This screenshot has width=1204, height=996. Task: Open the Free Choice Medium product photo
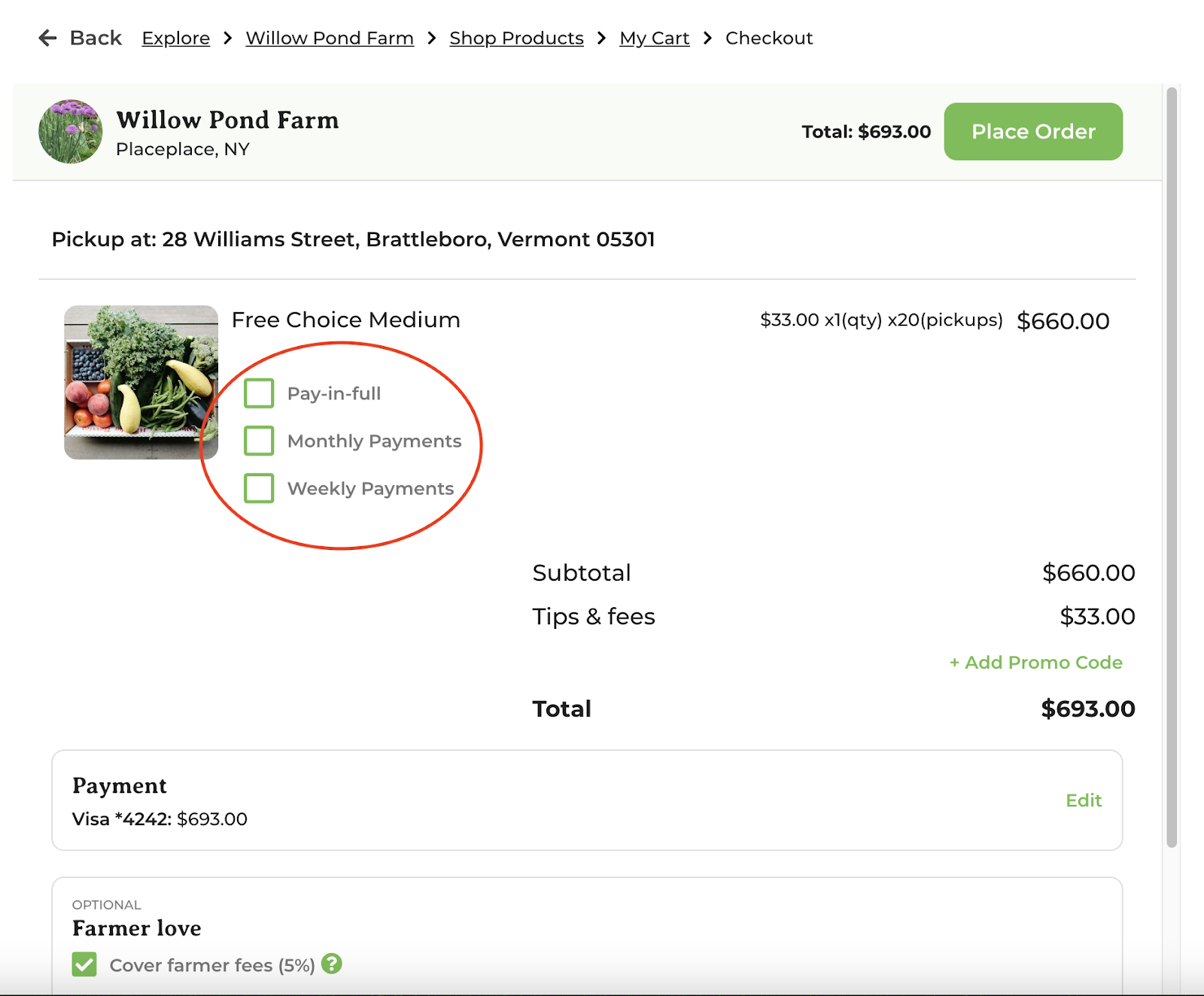click(141, 382)
